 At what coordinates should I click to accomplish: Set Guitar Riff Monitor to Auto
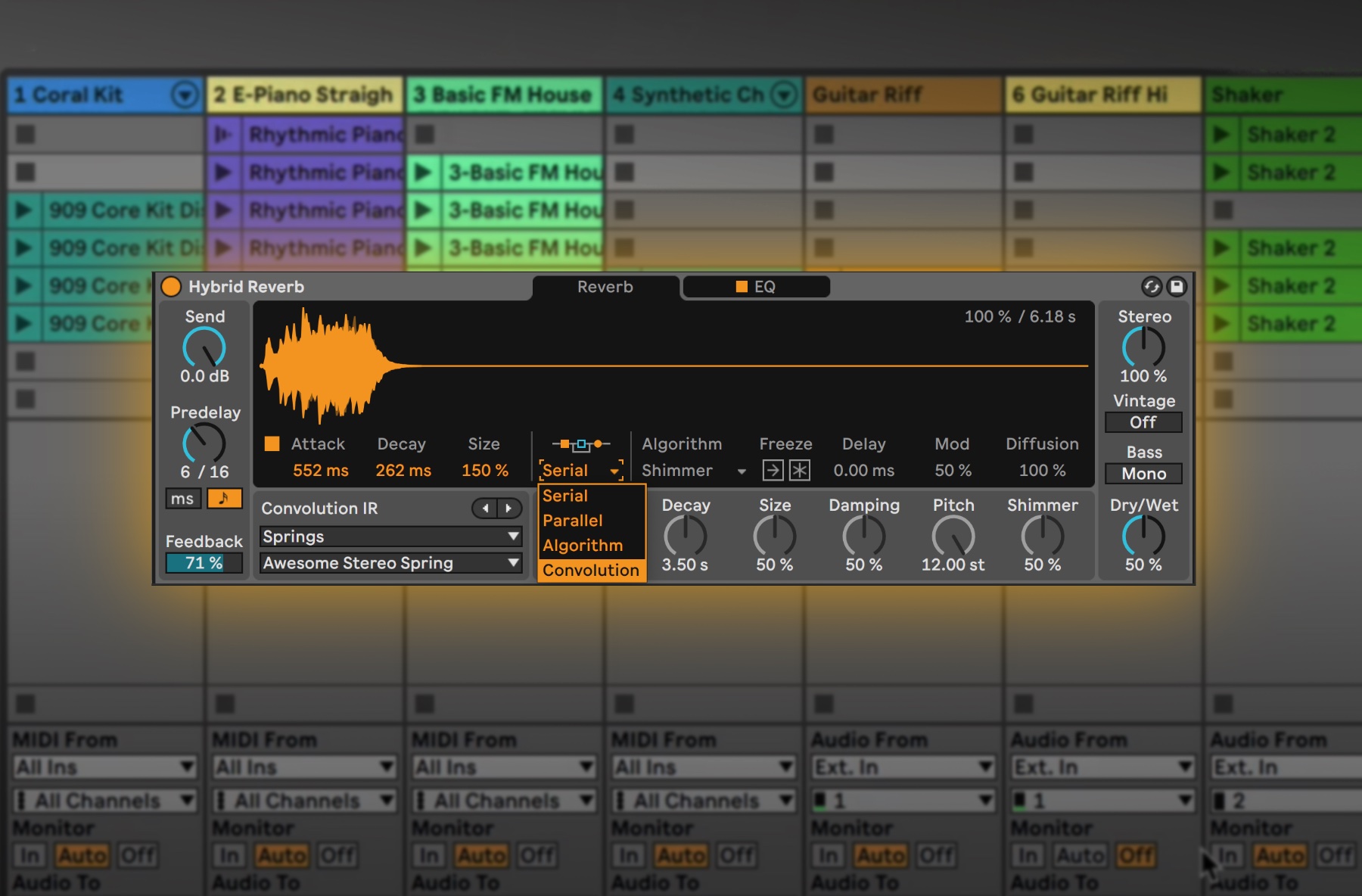[x=881, y=856]
